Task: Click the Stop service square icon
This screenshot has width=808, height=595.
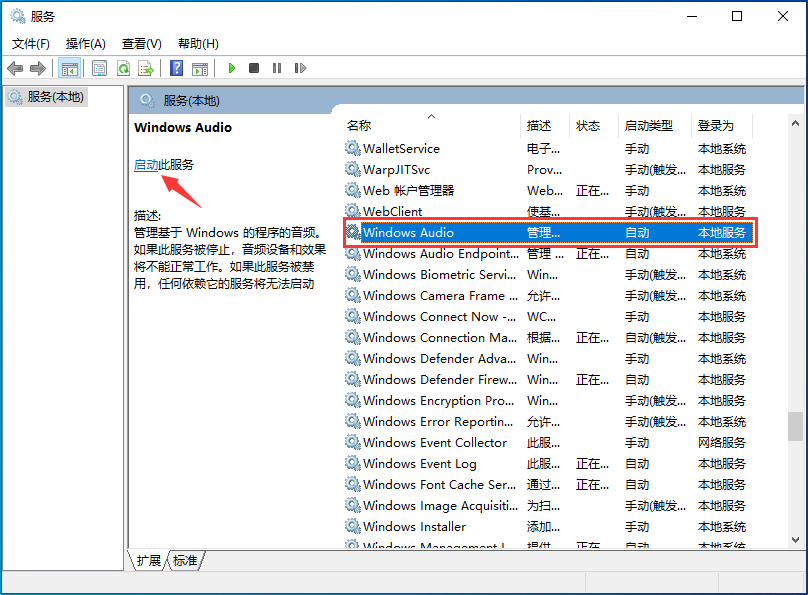Action: point(254,68)
